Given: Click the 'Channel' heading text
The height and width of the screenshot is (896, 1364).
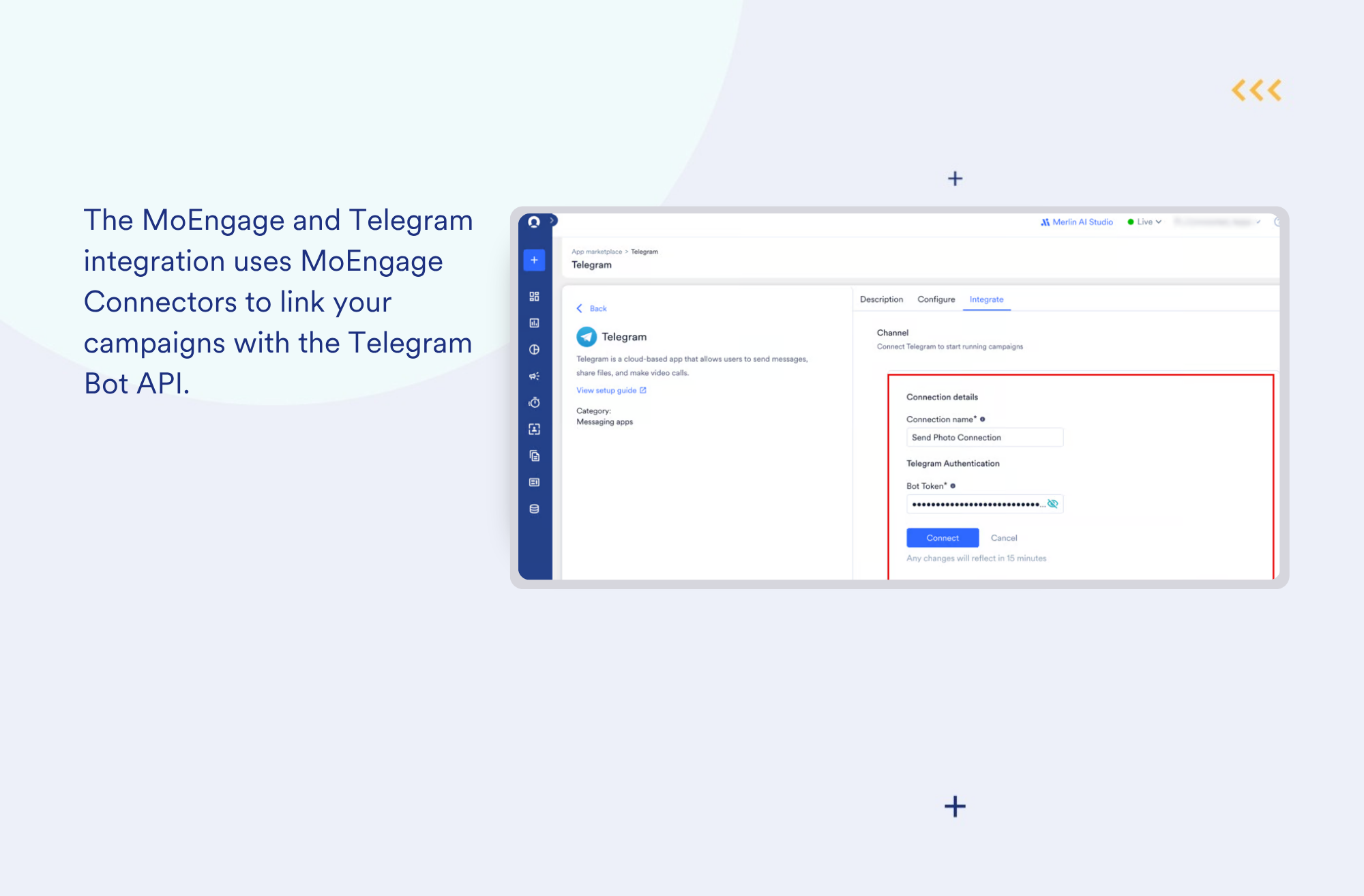Looking at the screenshot, I should click(x=892, y=333).
